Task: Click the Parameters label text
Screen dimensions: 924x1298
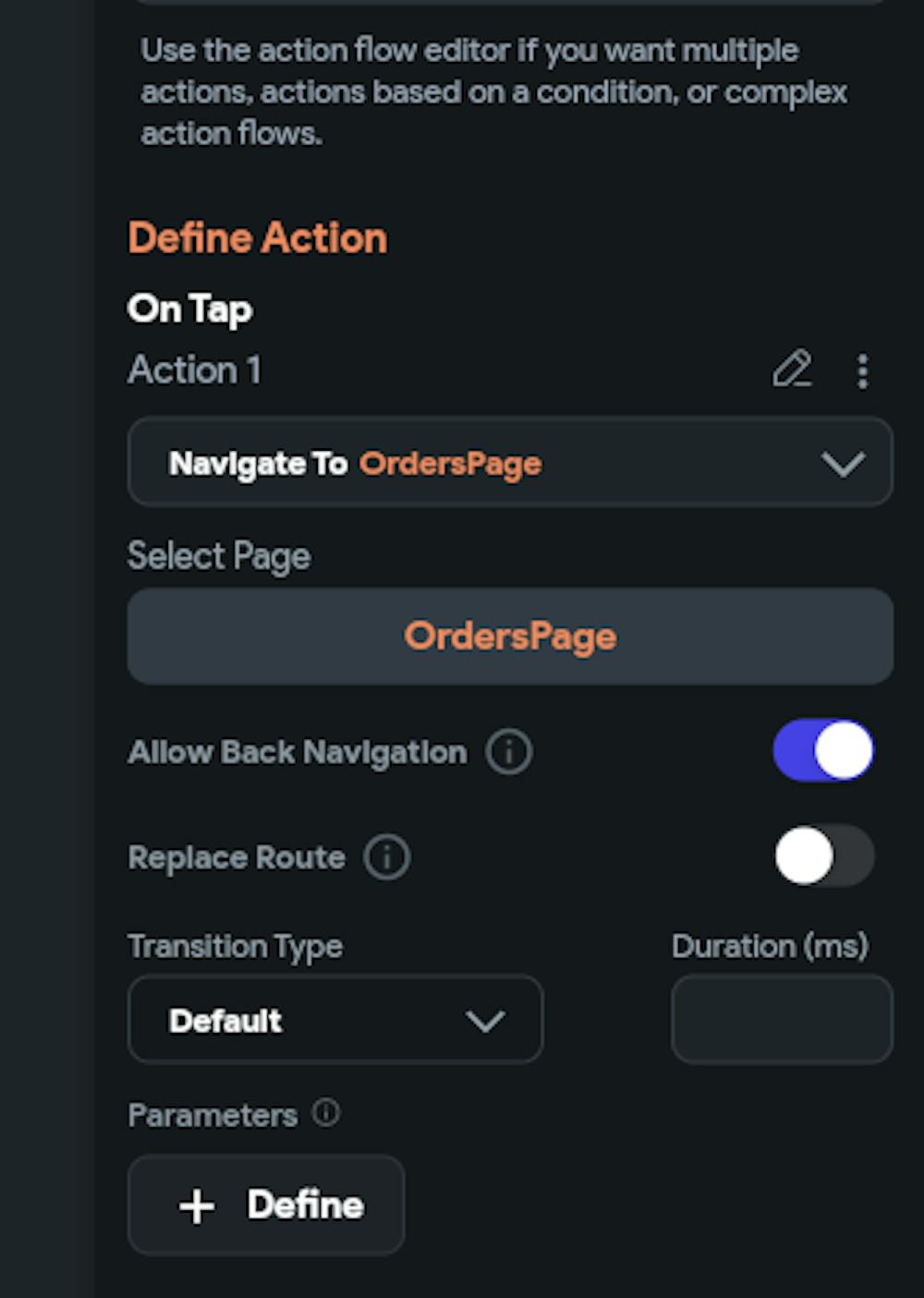Action: 213,1115
